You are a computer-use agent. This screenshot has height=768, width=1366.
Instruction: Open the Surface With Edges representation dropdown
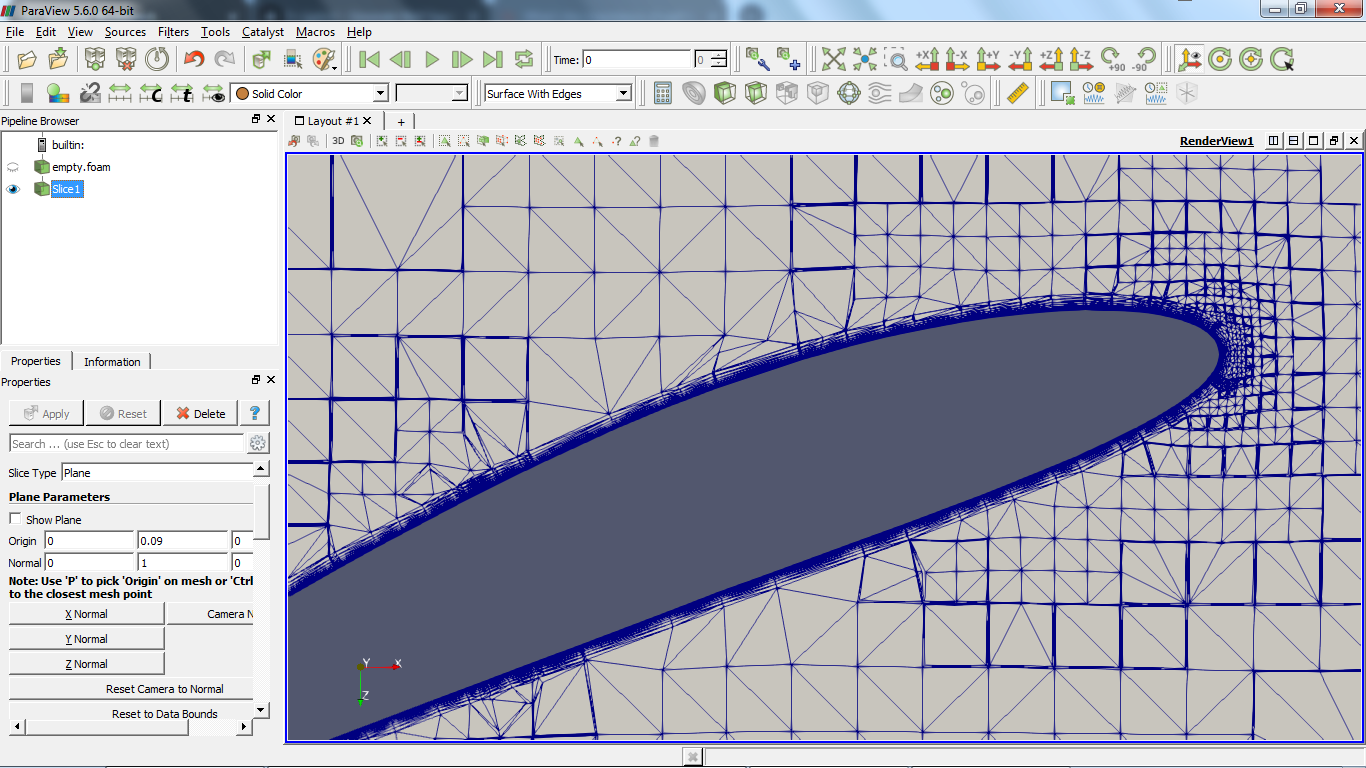558,93
